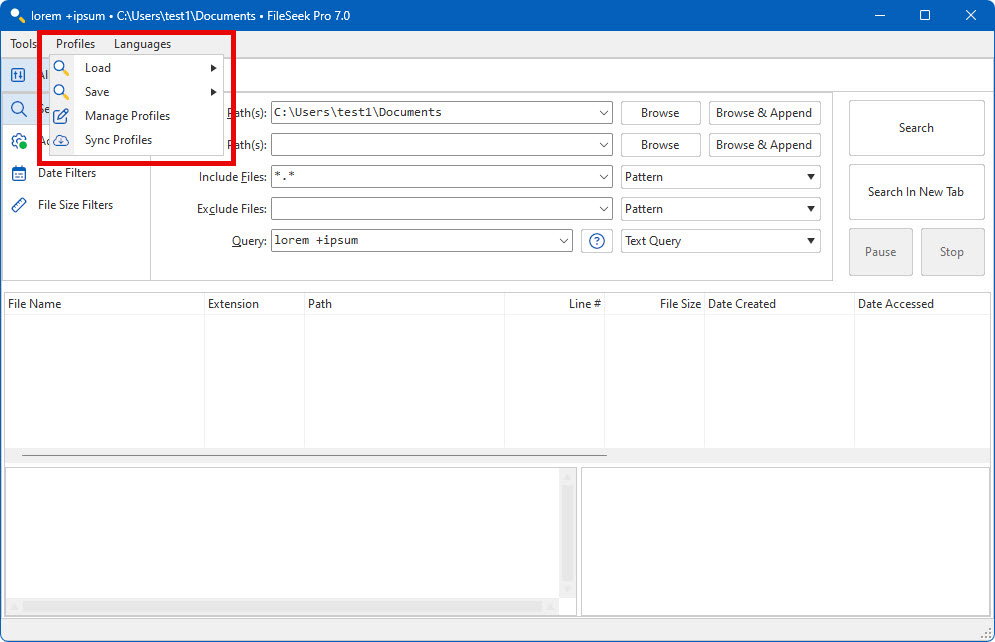Screen dimensions: 995x642
Task: Click the preview pane vertical scrollbar
Action: 567,533
